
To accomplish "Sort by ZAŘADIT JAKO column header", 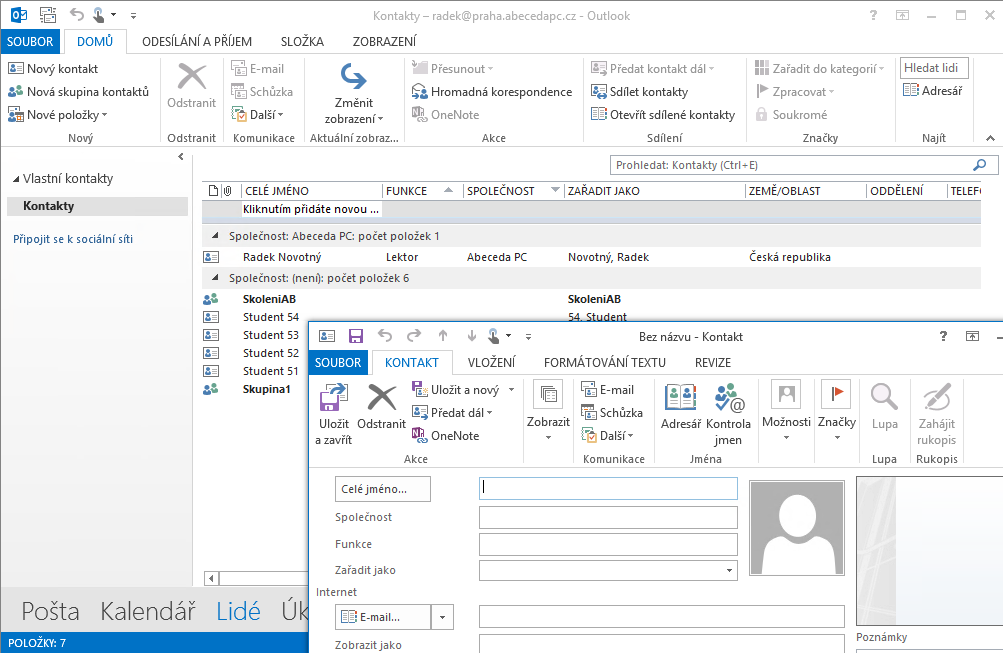I will point(655,191).
